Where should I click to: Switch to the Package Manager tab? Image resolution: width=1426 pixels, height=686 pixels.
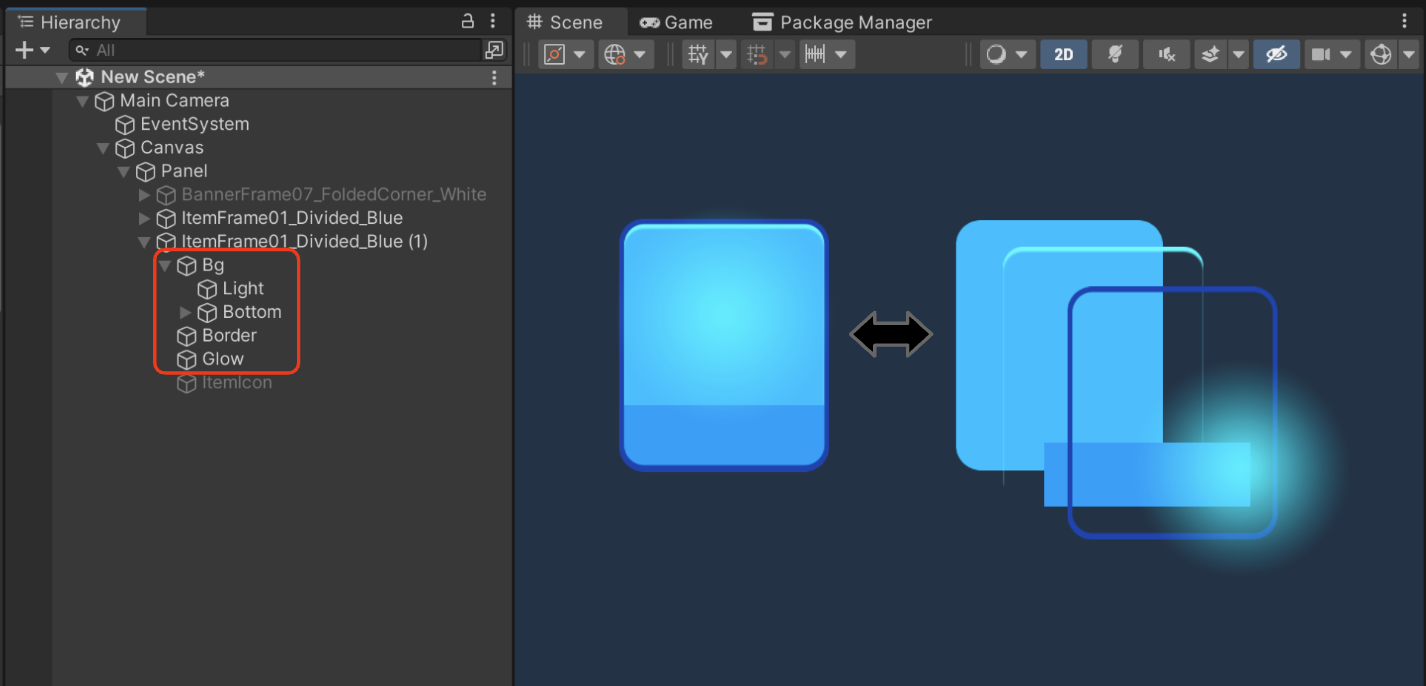842,22
